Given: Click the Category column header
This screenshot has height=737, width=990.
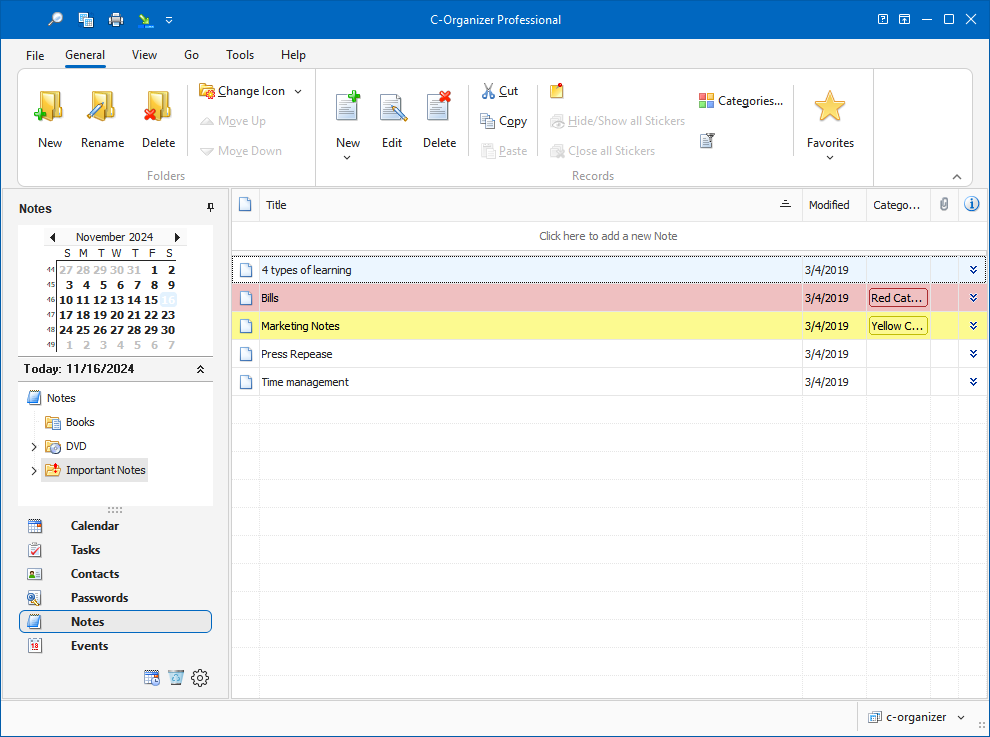Looking at the screenshot, I should 898,205.
